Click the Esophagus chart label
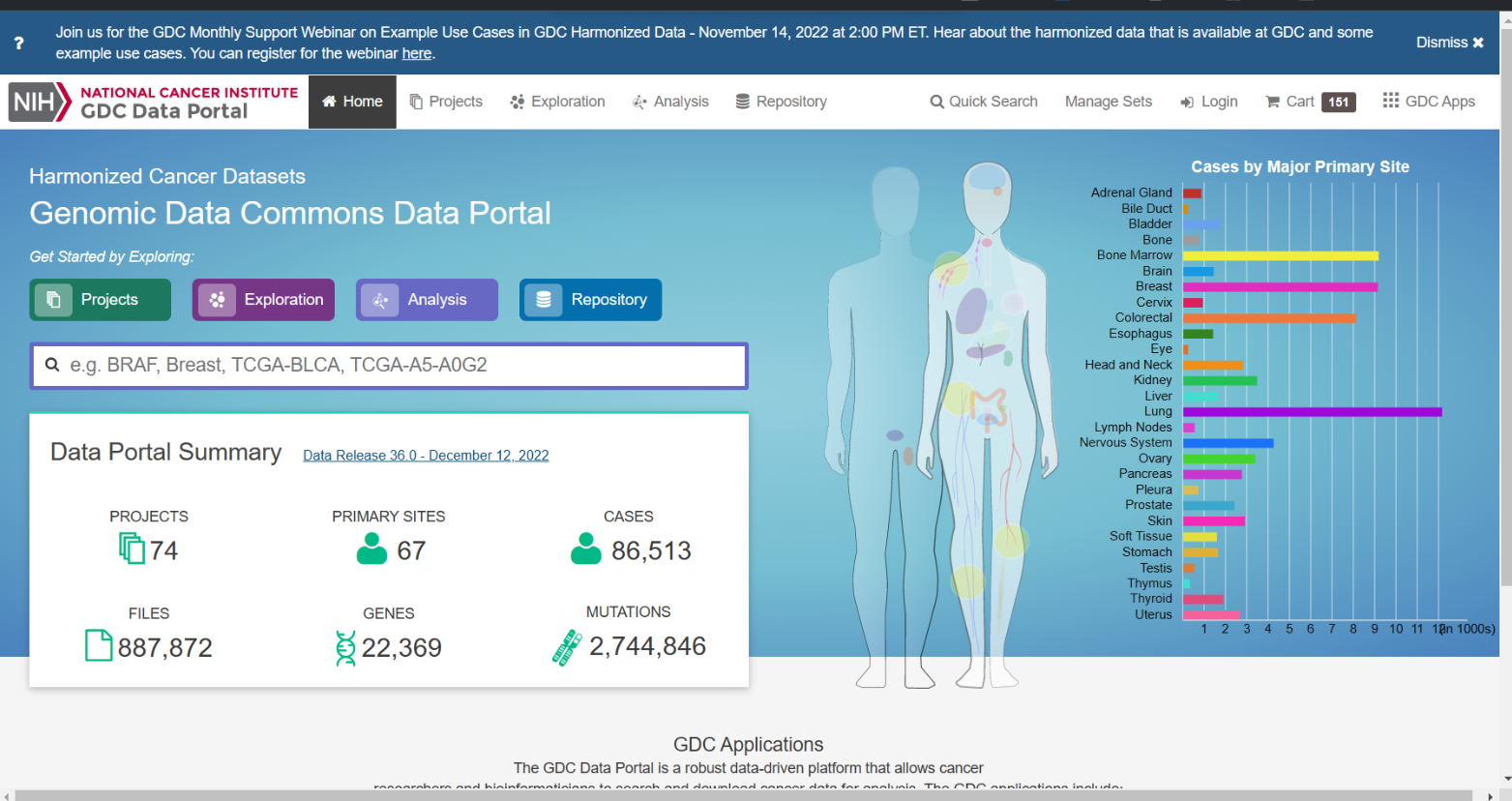 1141,334
